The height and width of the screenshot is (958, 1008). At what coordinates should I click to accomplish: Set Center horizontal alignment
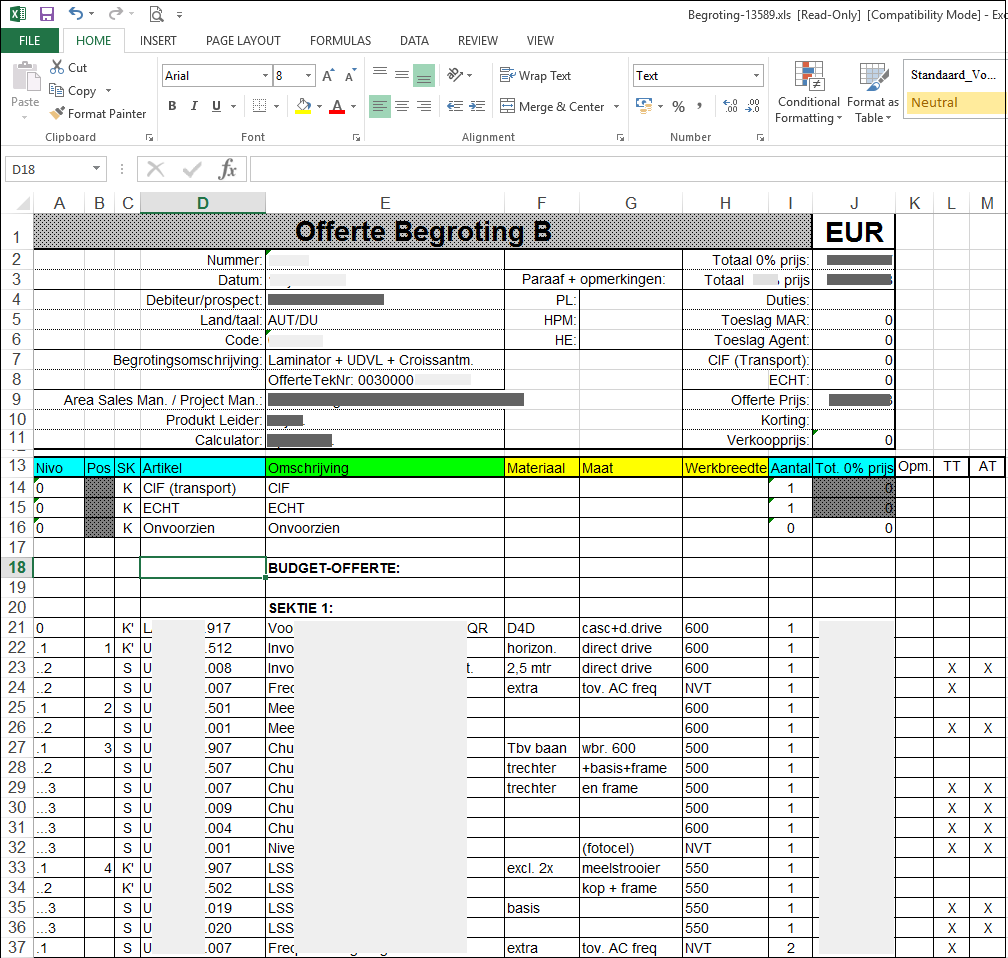[402, 106]
